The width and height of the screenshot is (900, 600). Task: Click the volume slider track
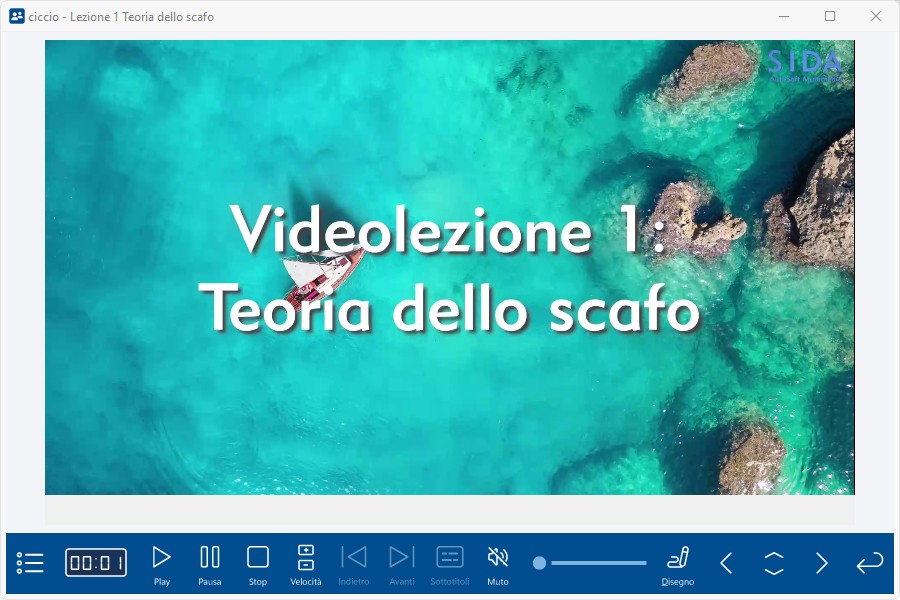tap(600, 563)
